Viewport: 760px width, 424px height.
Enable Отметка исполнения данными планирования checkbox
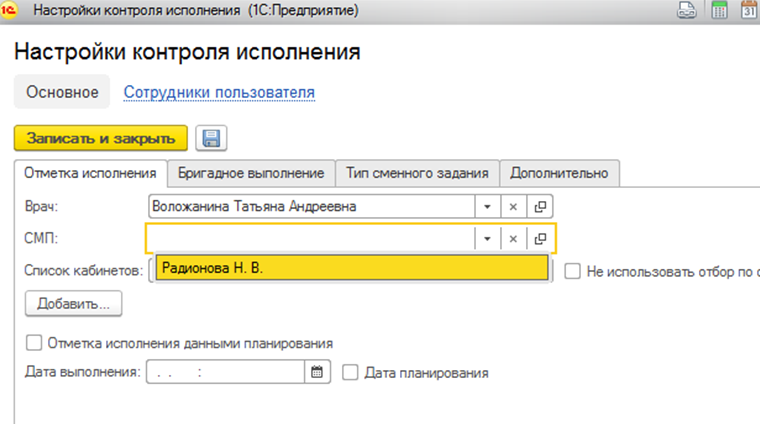pyautogui.click(x=34, y=344)
